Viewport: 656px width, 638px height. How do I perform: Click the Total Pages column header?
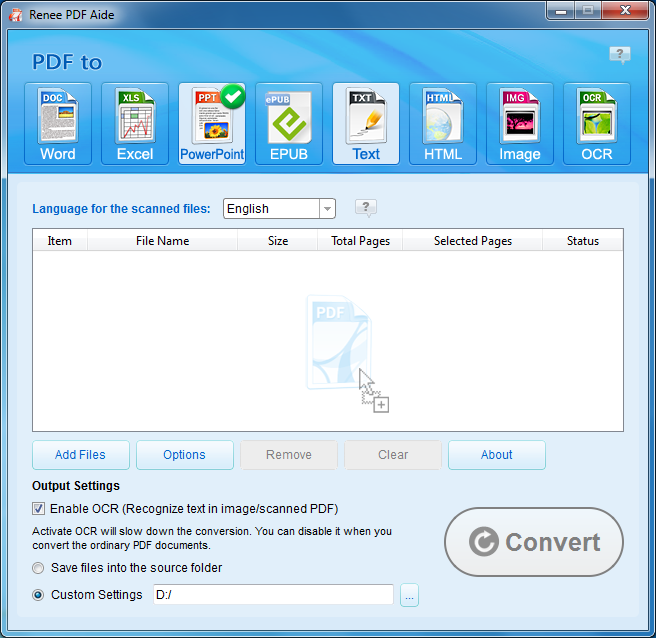pos(360,241)
